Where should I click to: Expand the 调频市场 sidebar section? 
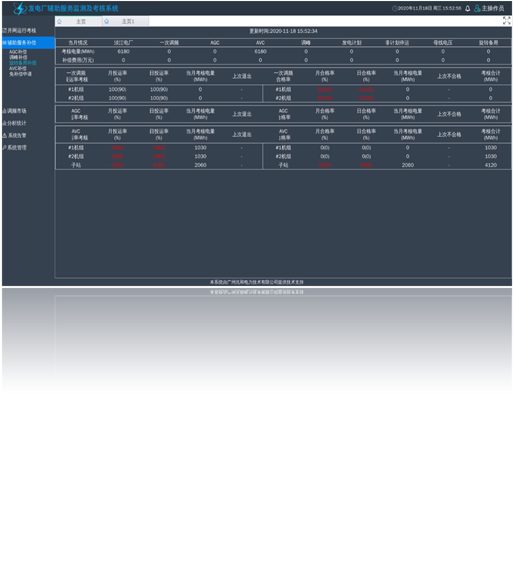(x=15, y=111)
